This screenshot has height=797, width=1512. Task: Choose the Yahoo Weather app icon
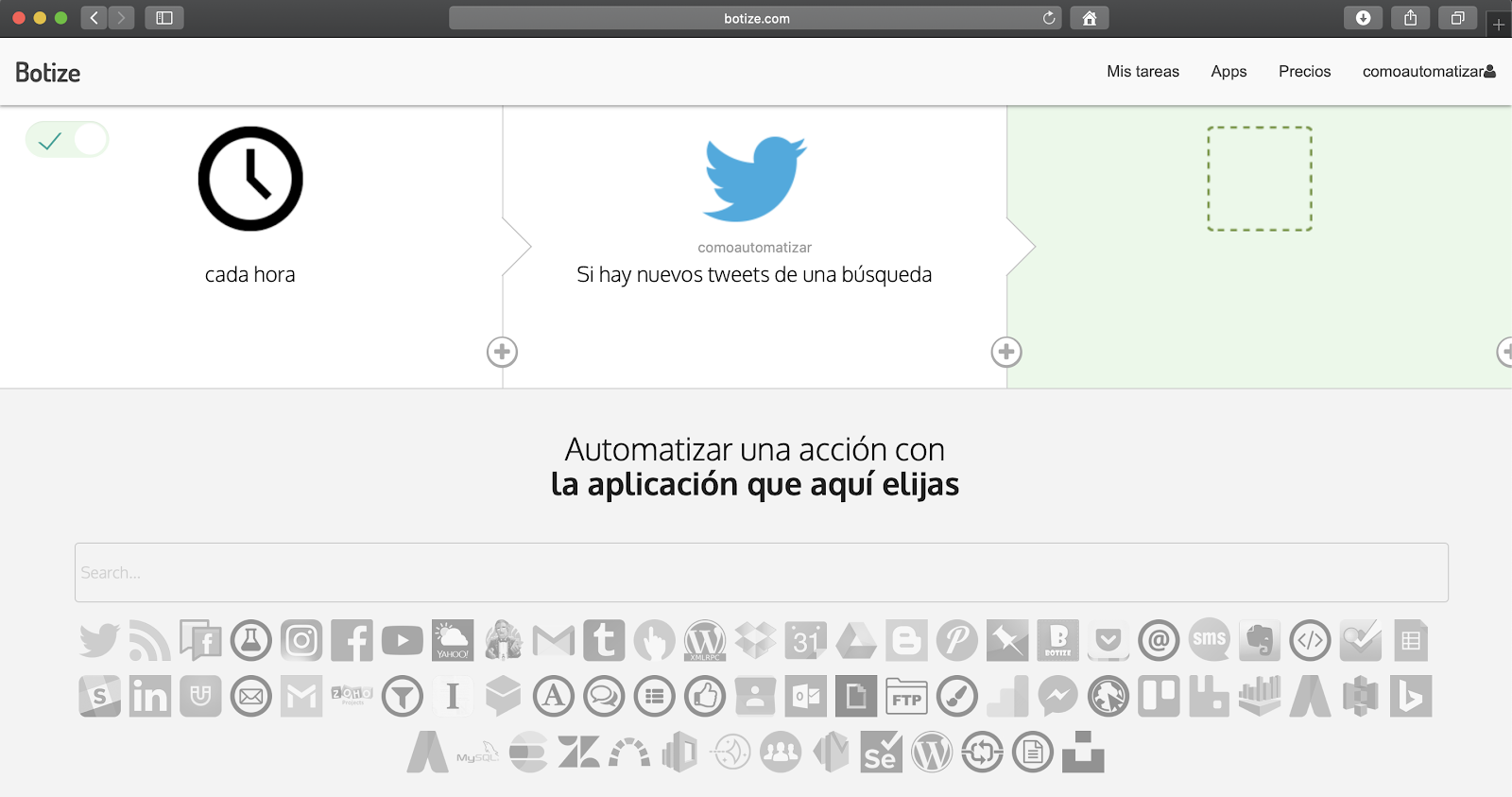(453, 640)
